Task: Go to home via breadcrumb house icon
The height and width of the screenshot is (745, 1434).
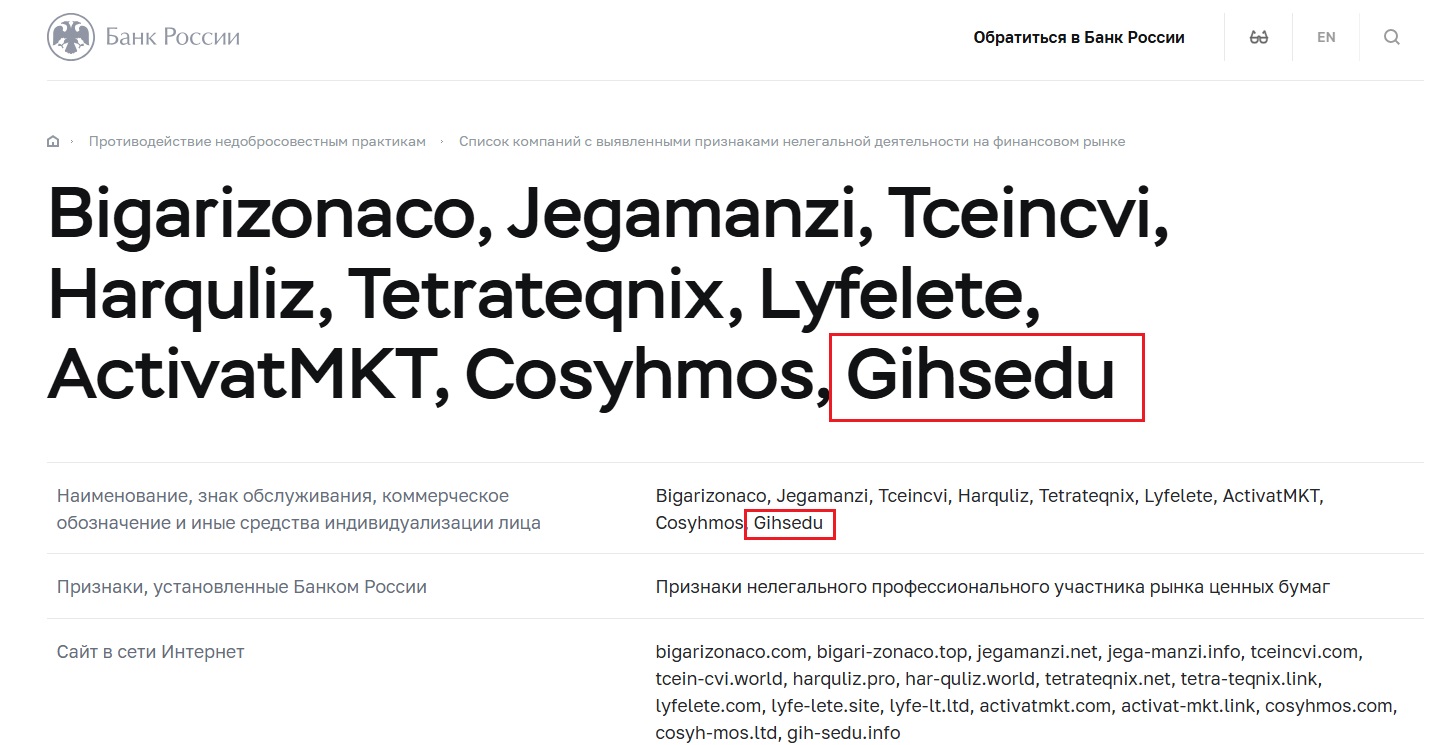Action: tap(53, 142)
